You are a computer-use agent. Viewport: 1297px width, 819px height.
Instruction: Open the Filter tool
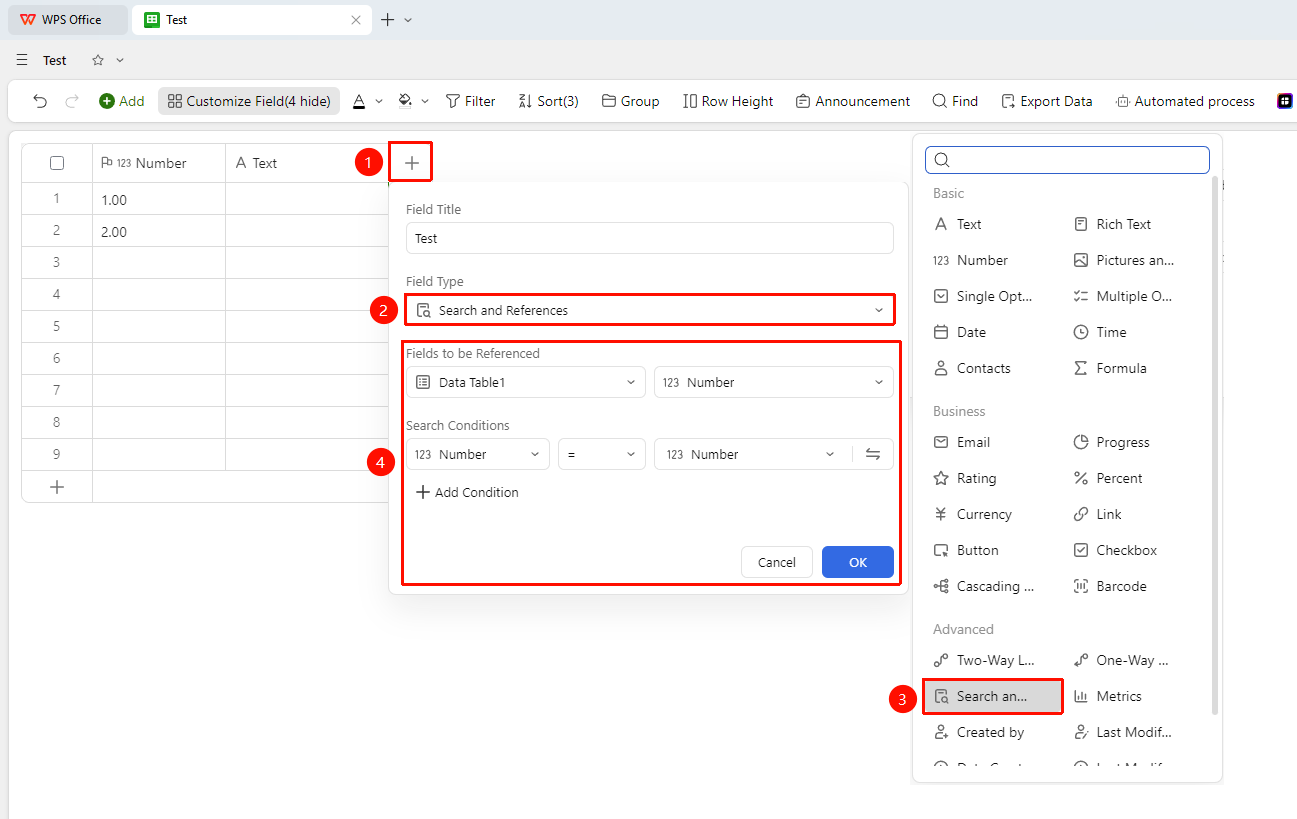(x=470, y=101)
